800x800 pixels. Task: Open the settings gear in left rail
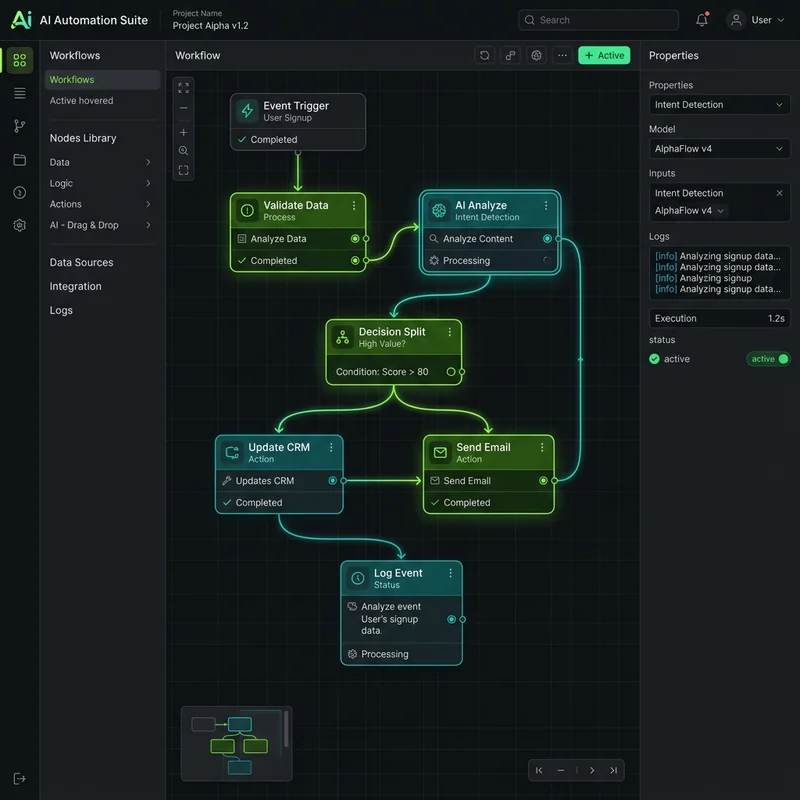19,225
